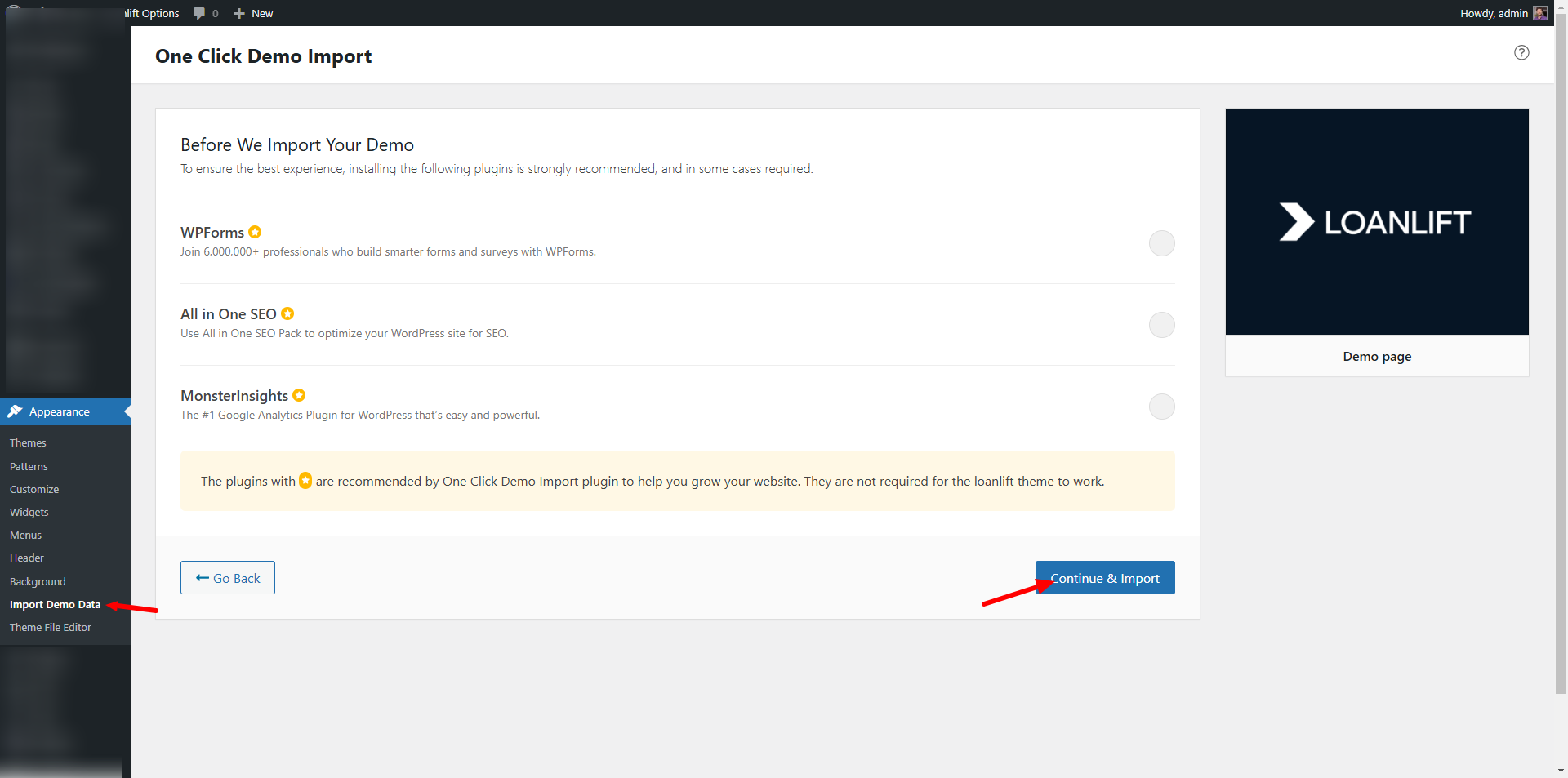Open Themes in the Appearance submenu

tap(28, 442)
